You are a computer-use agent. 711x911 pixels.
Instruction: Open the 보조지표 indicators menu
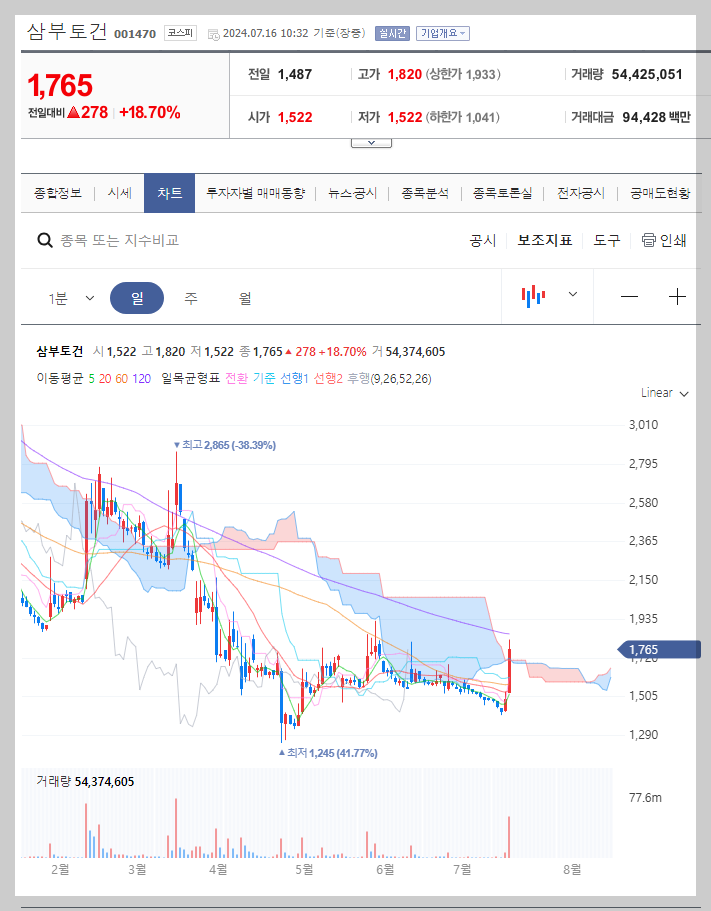coord(545,240)
